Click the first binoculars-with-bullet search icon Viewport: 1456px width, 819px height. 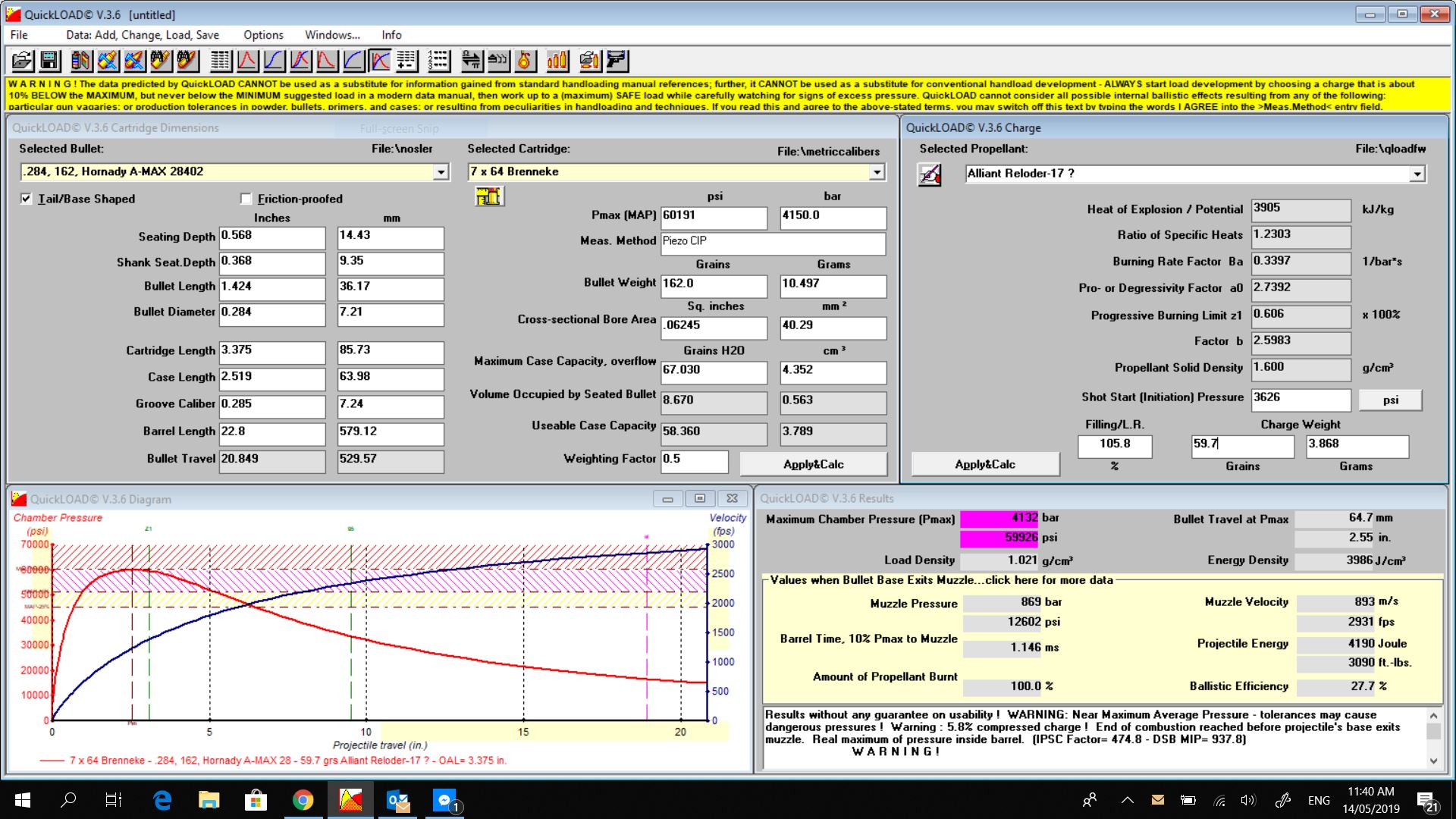[161, 60]
